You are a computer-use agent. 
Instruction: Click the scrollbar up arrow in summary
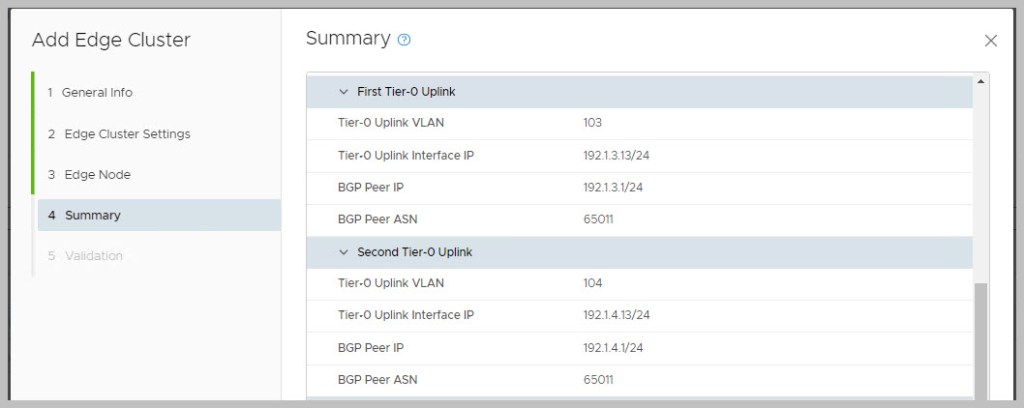pyautogui.click(x=980, y=81)
